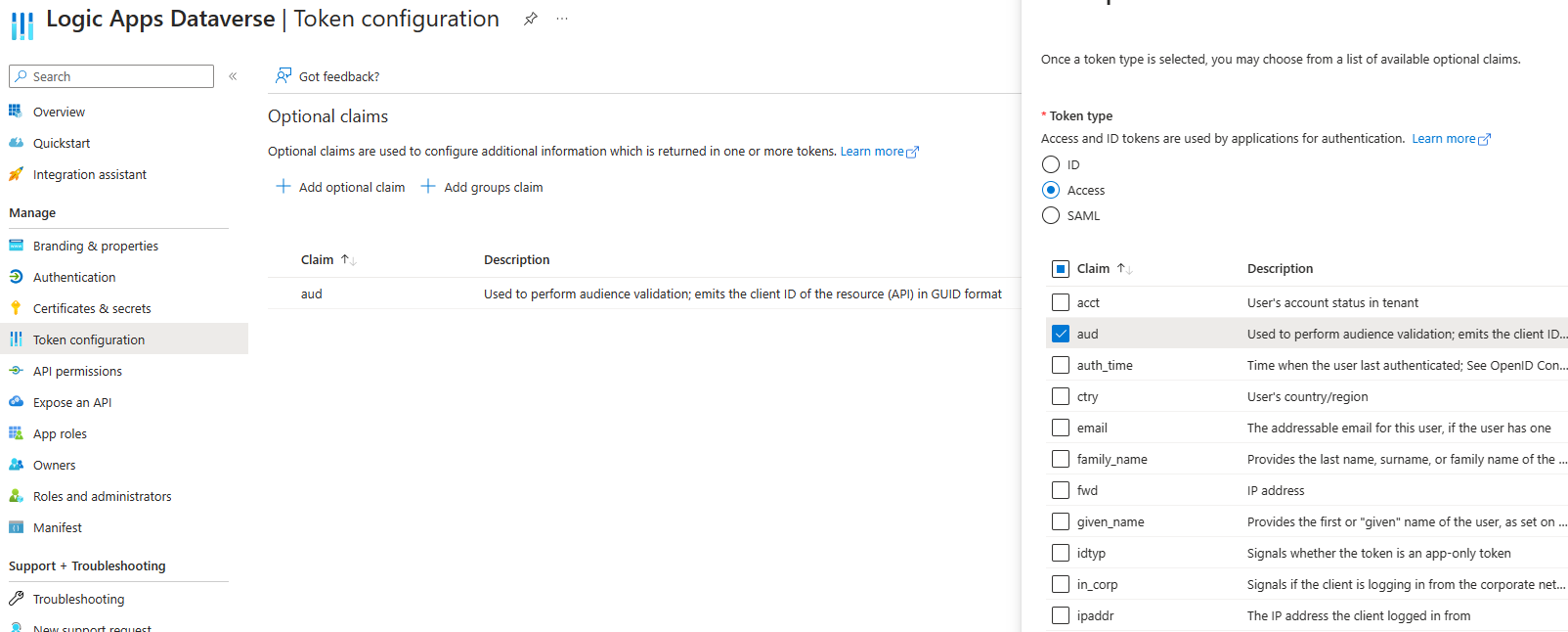The image size is (1568, 632).
Task: Check the auth_time claim checkbox
Action: click(1061, 365)
